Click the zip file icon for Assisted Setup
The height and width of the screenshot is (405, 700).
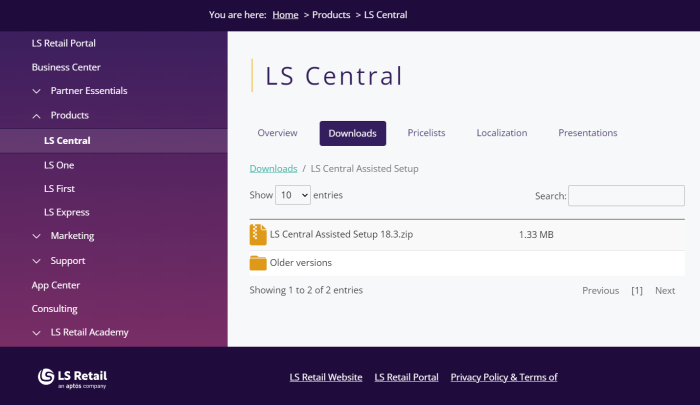[258, 235]
